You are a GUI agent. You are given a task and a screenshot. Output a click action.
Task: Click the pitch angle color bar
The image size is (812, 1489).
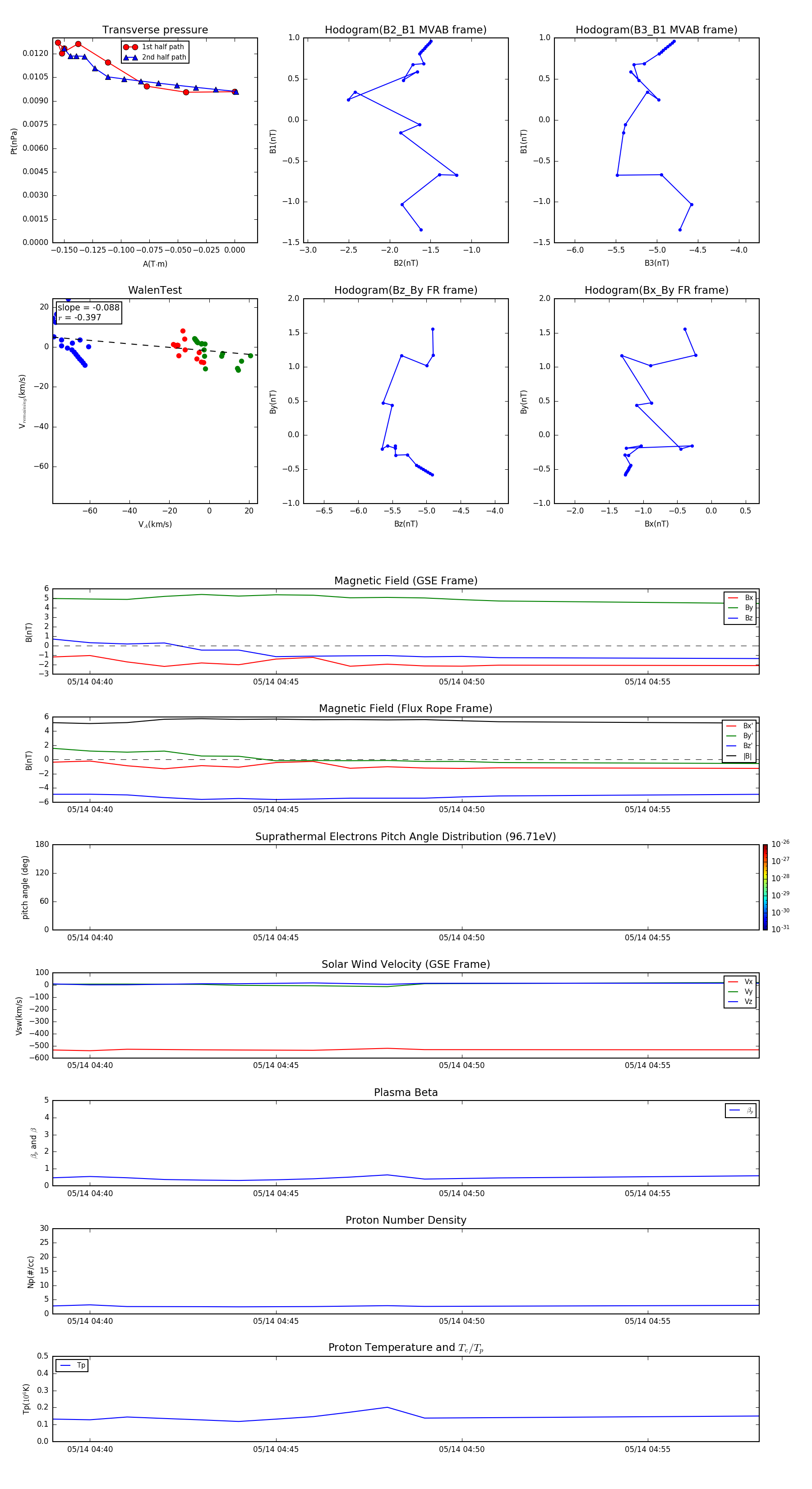click(x=765, y=887)
